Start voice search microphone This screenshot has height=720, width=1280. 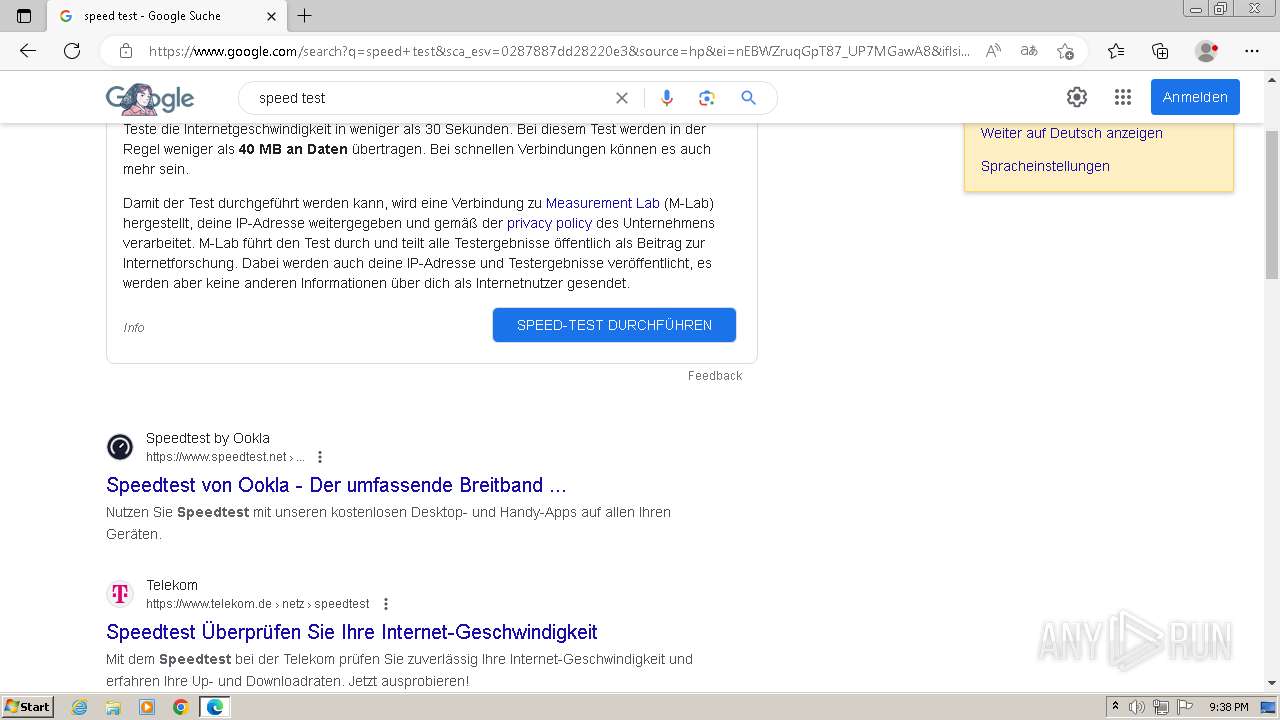point(667,98)
